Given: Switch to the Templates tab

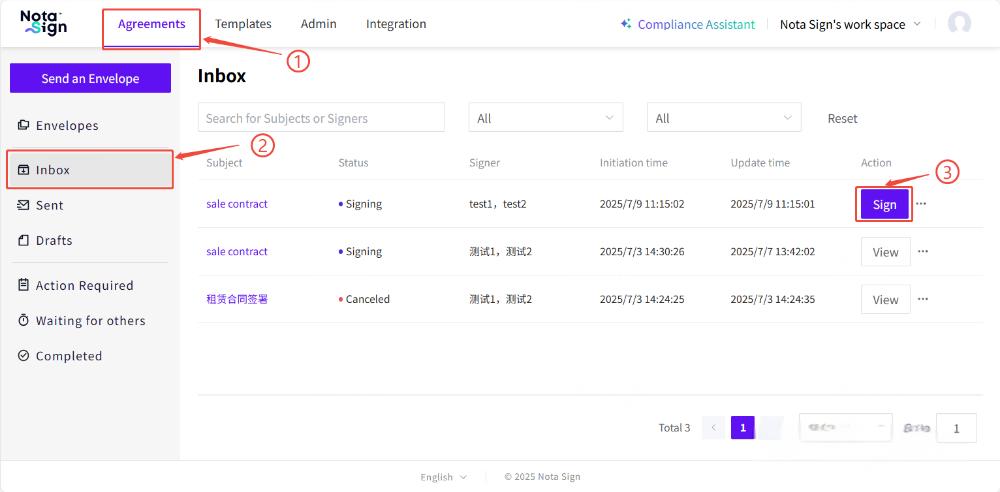Looking at the screenshot, I should pos(243,24).
